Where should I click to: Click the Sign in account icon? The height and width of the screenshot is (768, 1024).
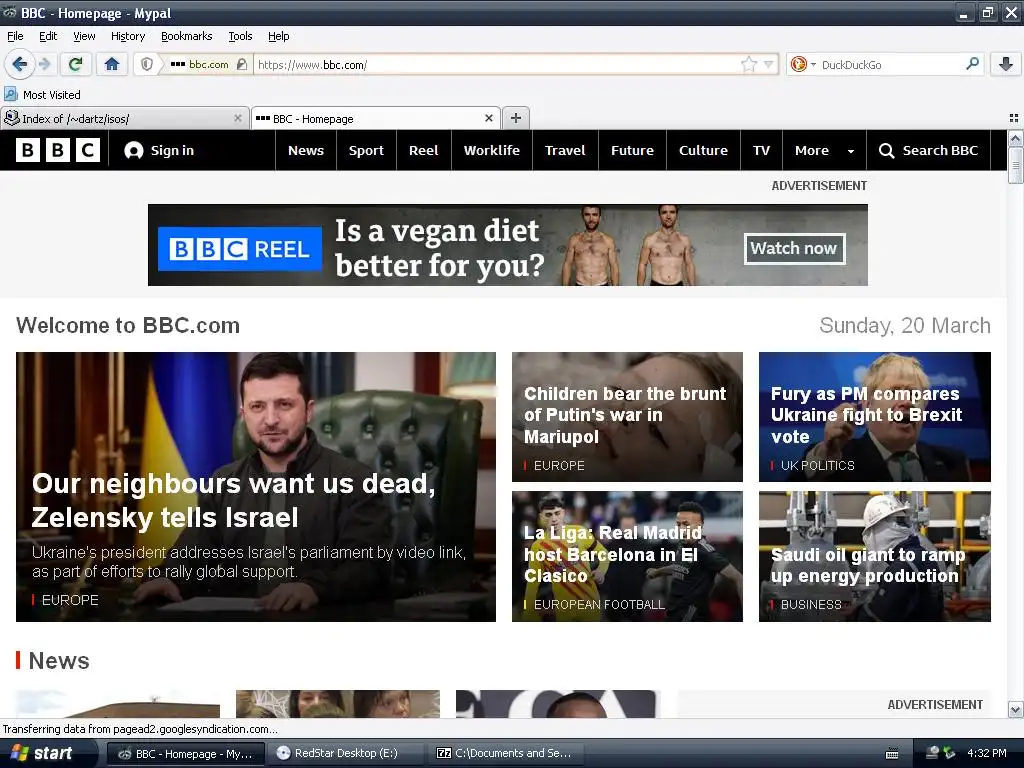pyautogui.click(x=134, y=150)
